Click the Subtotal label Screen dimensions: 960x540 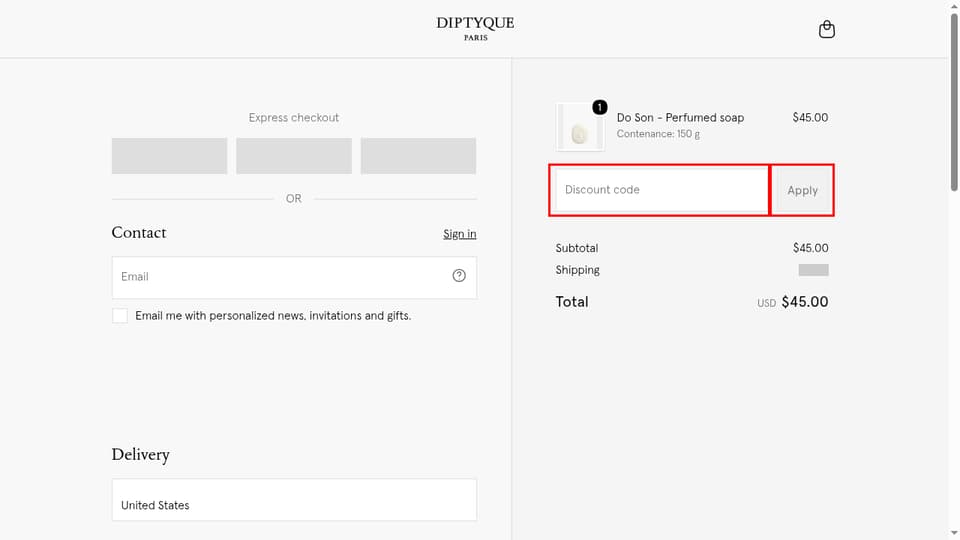577,248
